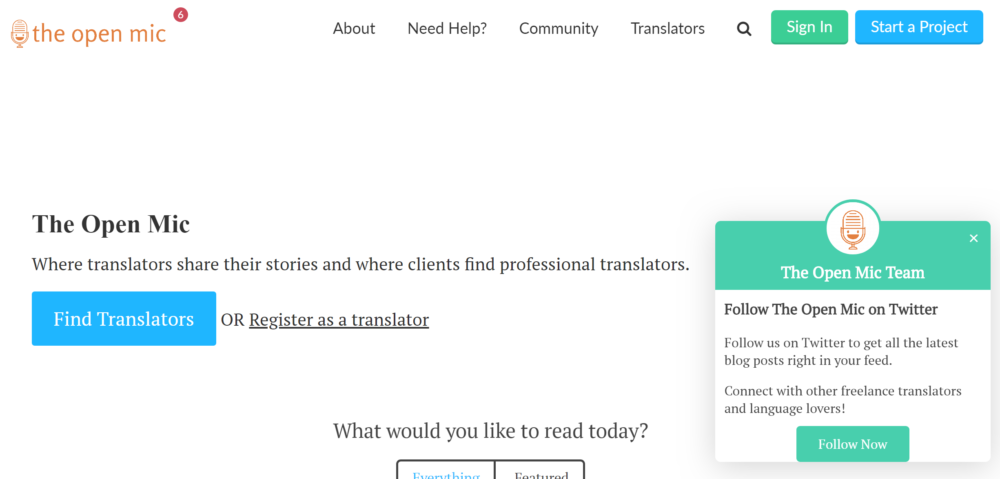Screen dimensions: 1000x479
Task: Click the red notification badge showing 6
Action: pyautogui.click(x=180, y=14)
